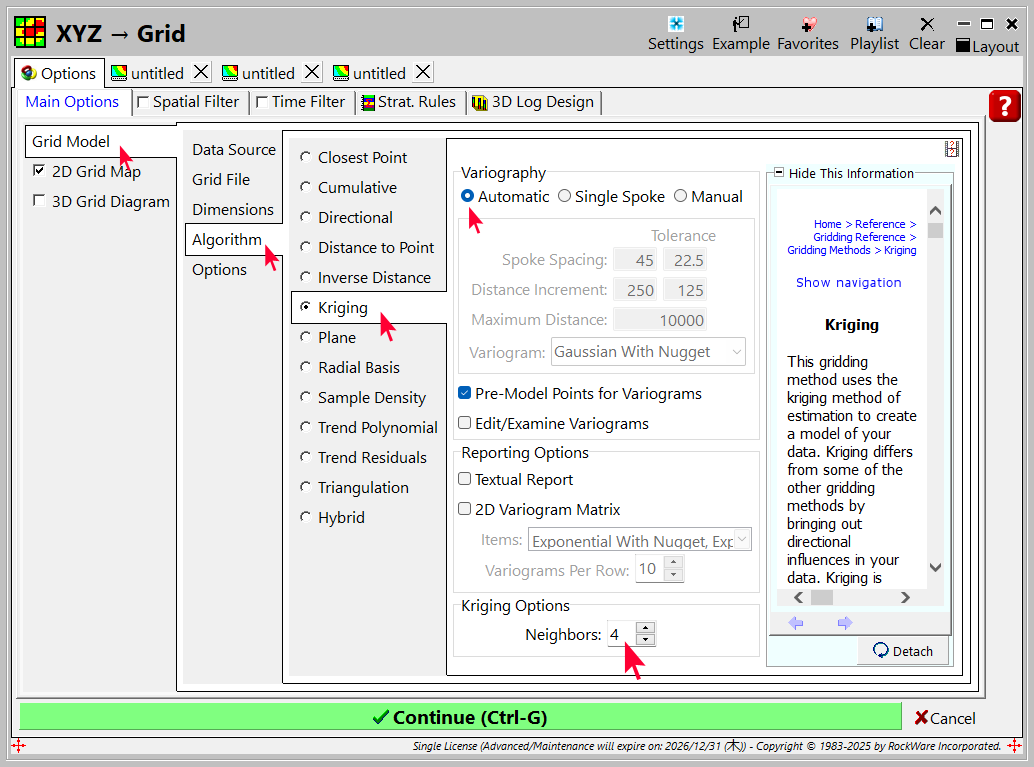This screenshot has height=767, width=1034.
Task: Go back with the help pane arrow
Action: click(796, 623)
